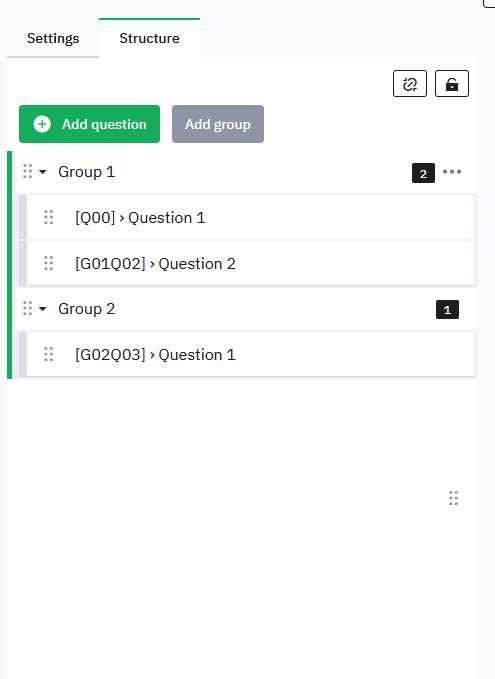Click Group 1 question count badge
The image size is (495, 679).
point(423,173)
